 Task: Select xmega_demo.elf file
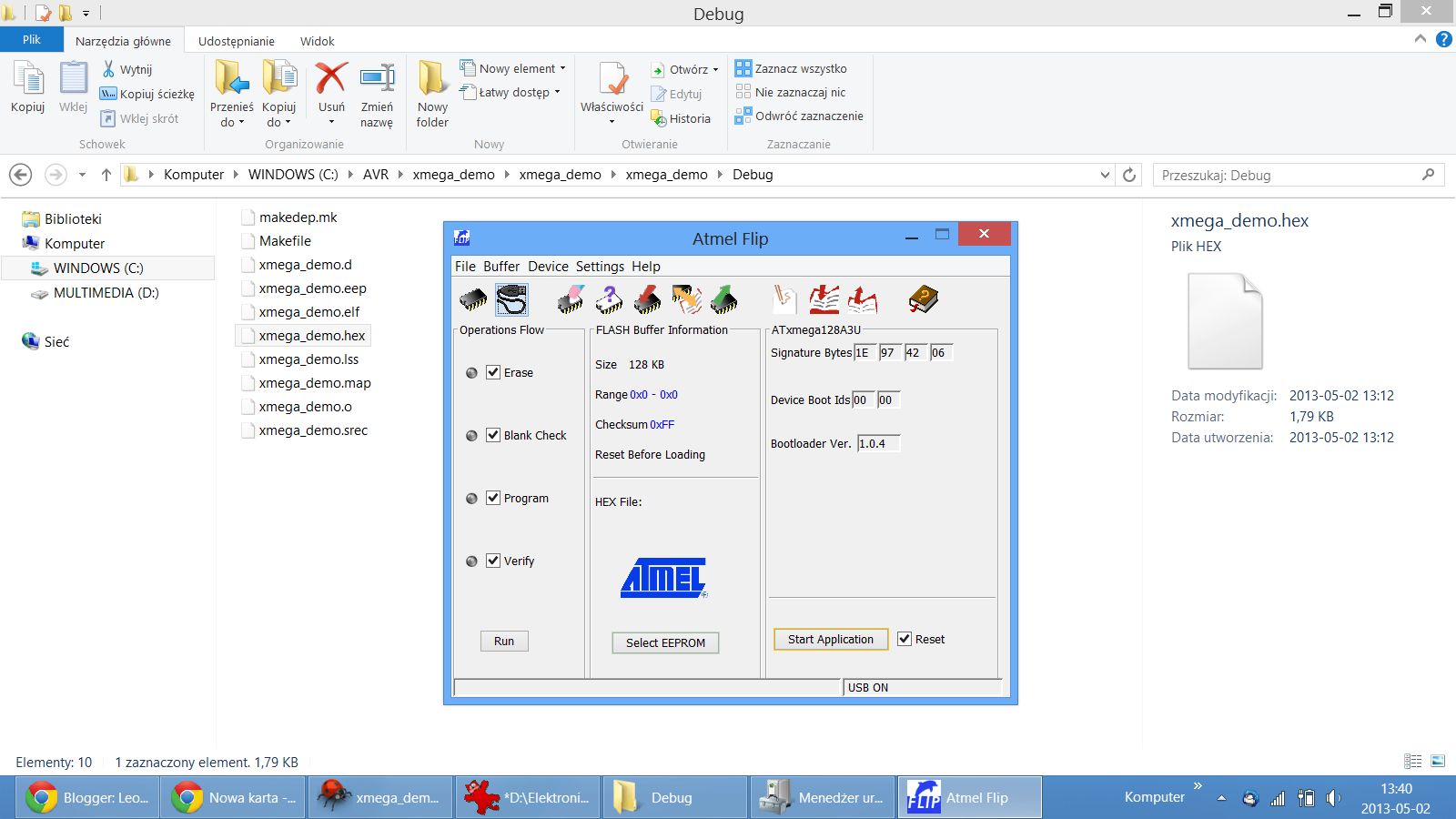[309, 312]
